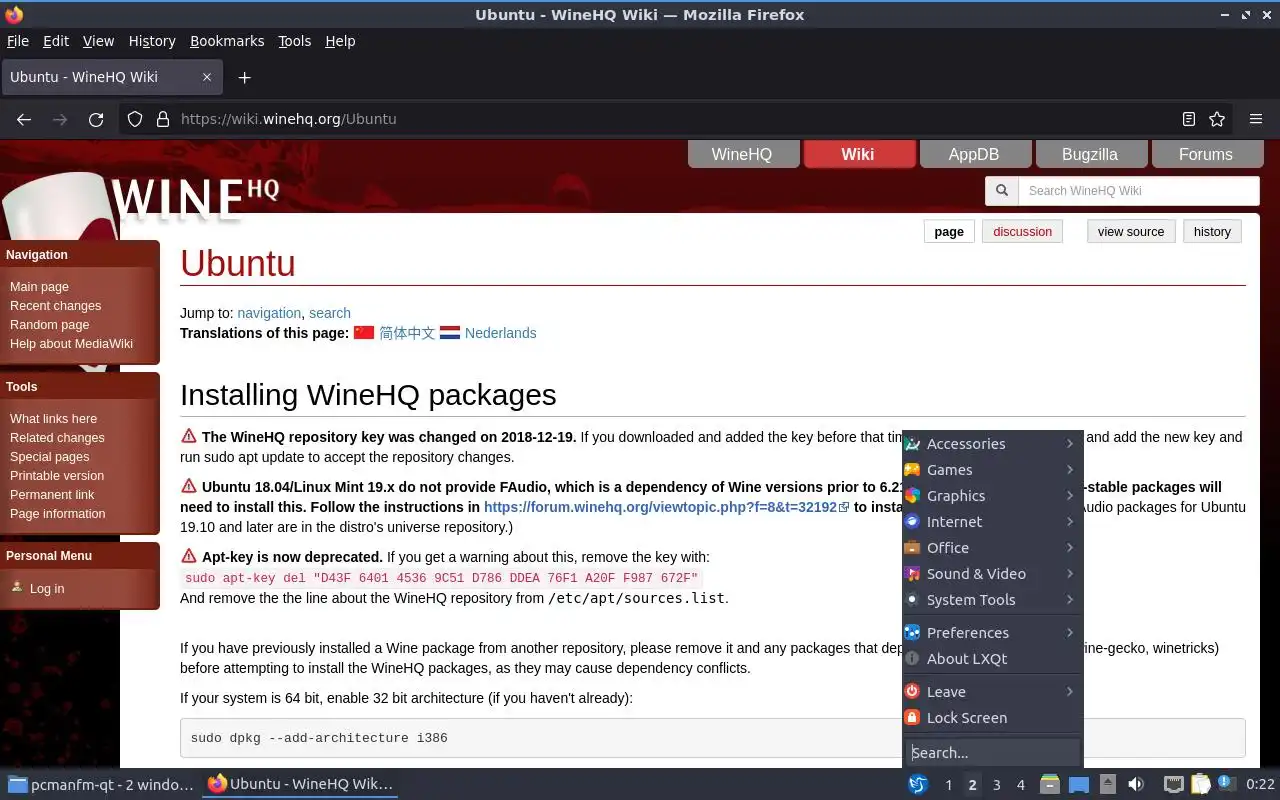Switch to virtual desktop 3
Screen dimensions: 1280x800
coord(997,785)
